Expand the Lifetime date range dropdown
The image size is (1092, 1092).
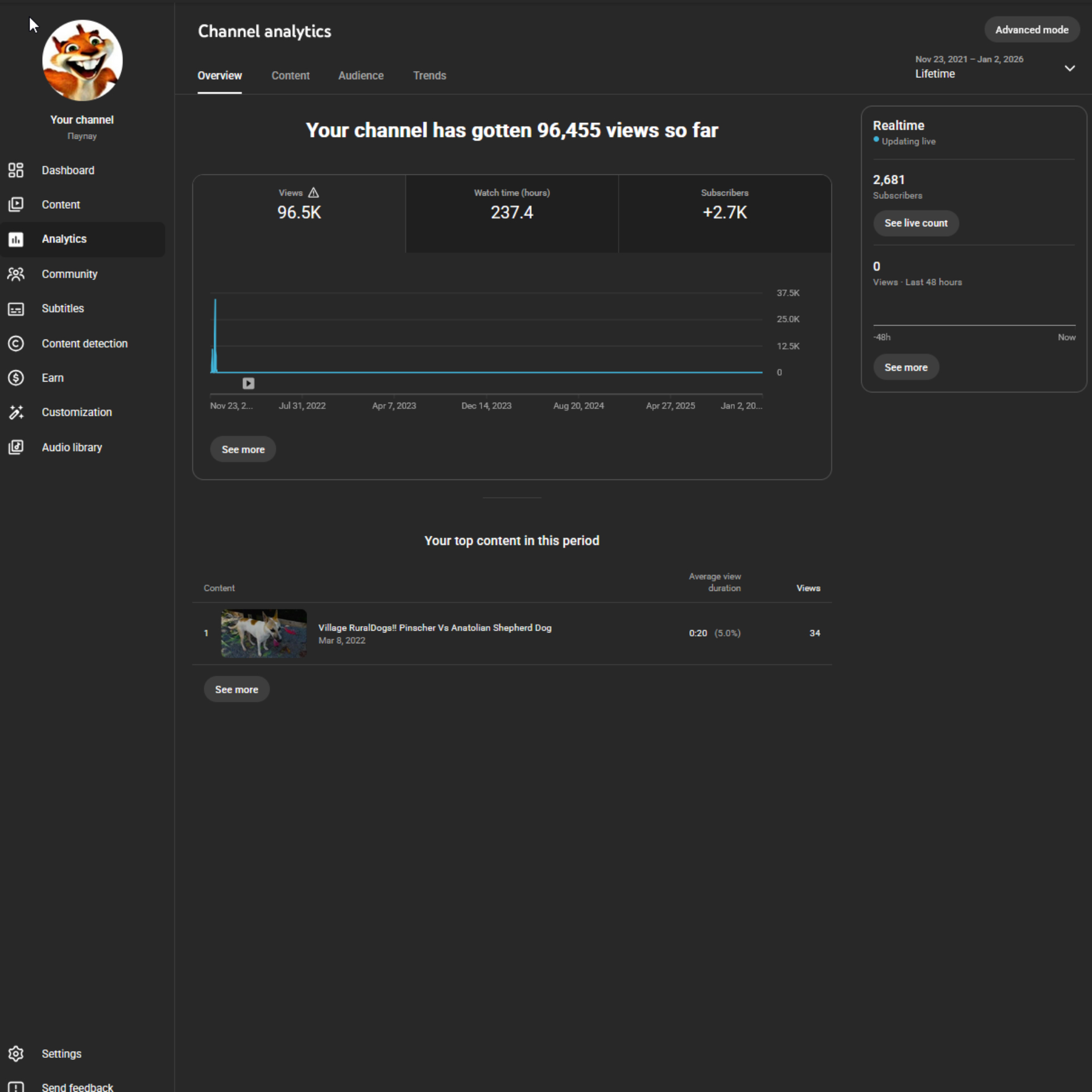[1069, 68]
